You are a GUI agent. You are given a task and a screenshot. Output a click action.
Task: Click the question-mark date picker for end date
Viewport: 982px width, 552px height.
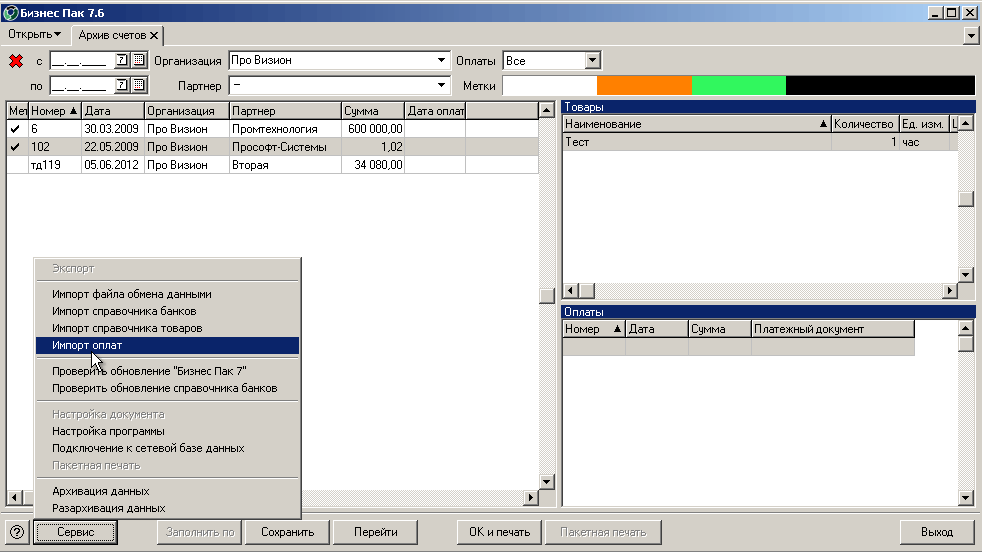coord(122,85)
